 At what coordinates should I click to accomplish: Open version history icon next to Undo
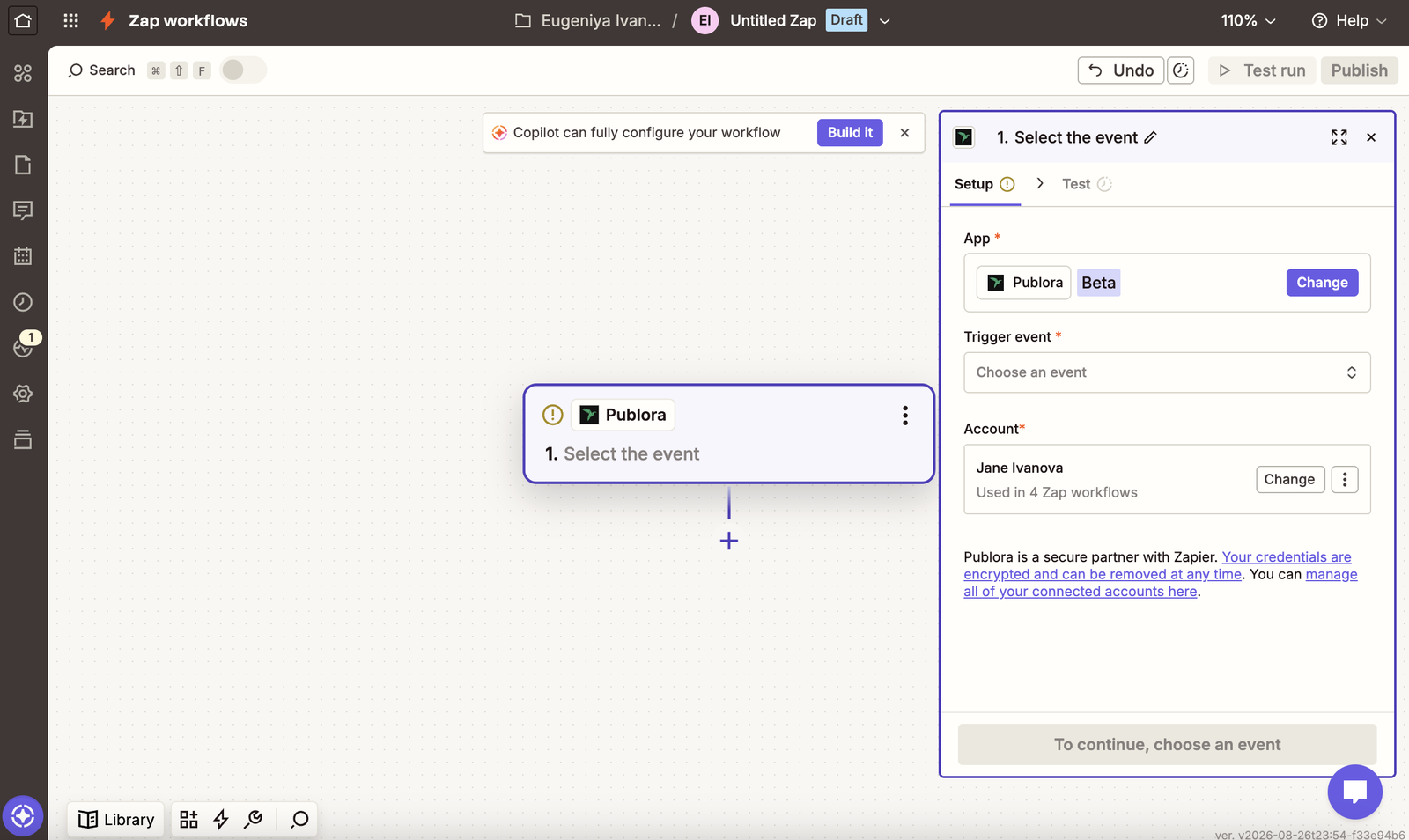[1180, 70]
